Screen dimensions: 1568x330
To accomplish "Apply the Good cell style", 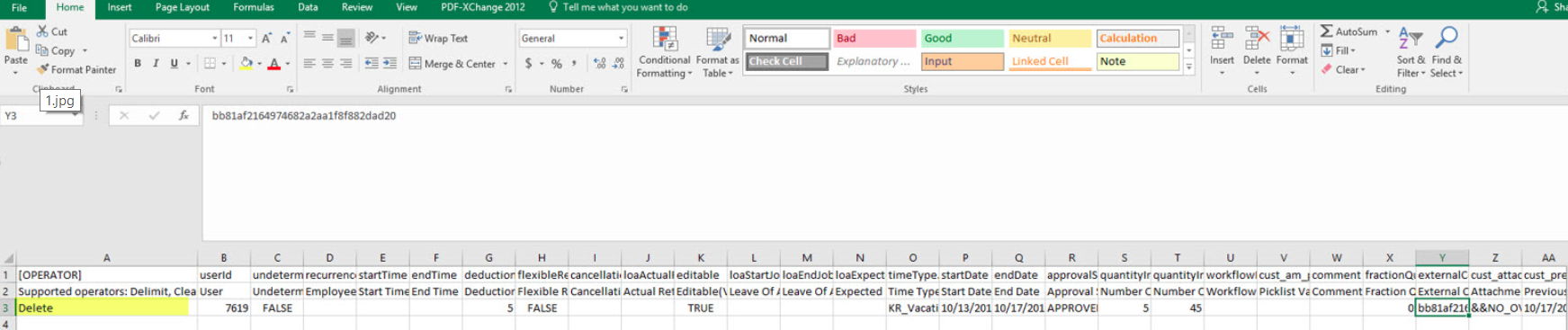I will (x=962, y=38).
